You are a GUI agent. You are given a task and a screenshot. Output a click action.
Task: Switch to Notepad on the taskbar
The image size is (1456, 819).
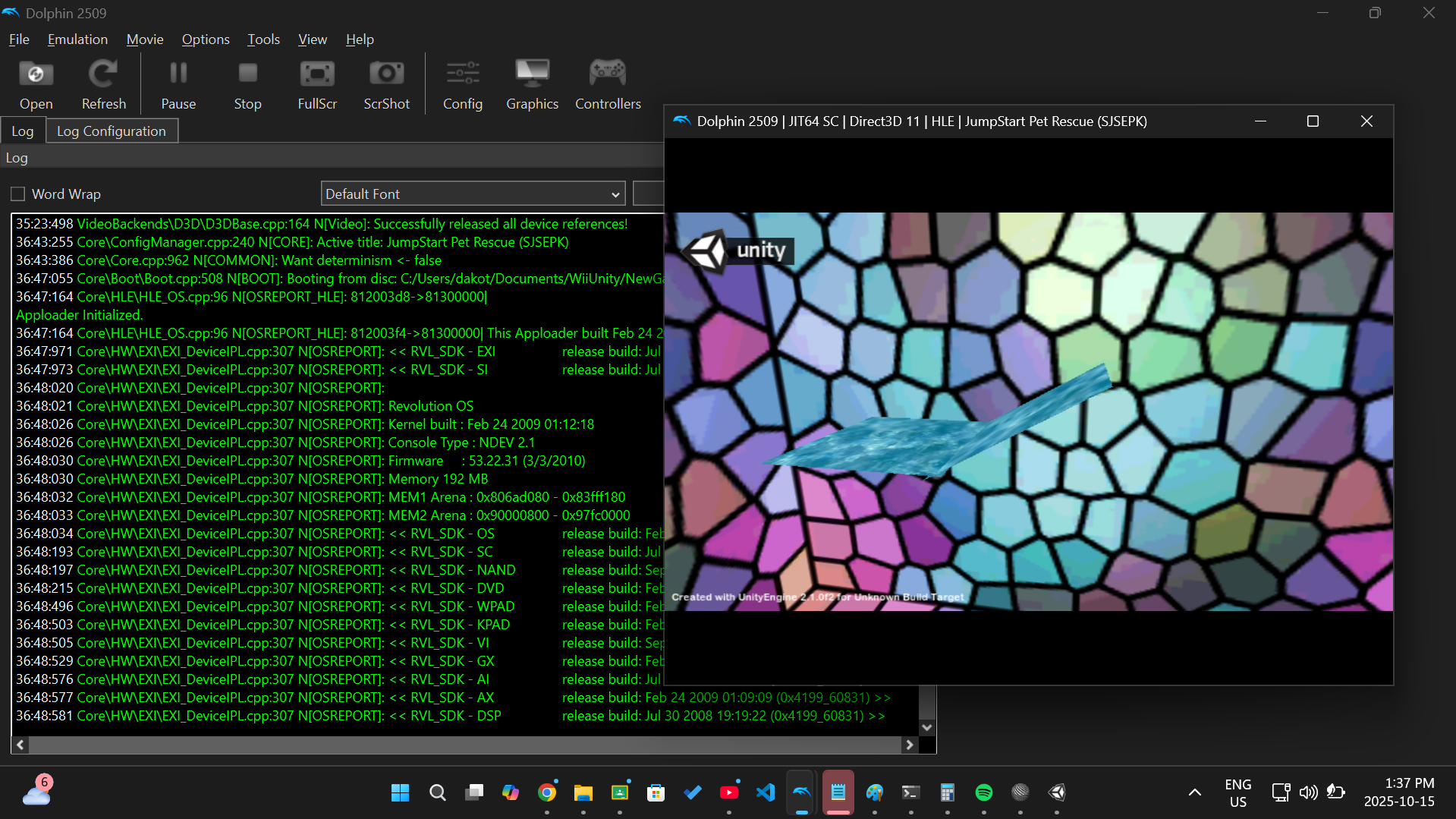click(x=838, y=792)
